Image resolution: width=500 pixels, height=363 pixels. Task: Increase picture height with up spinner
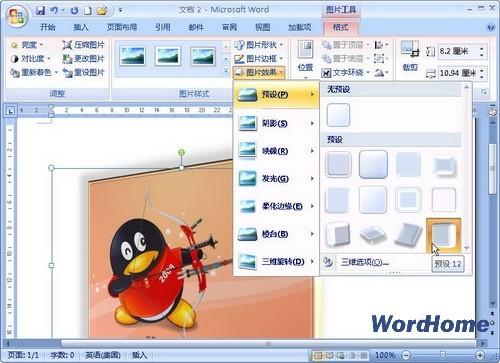(x=482, y=49)
